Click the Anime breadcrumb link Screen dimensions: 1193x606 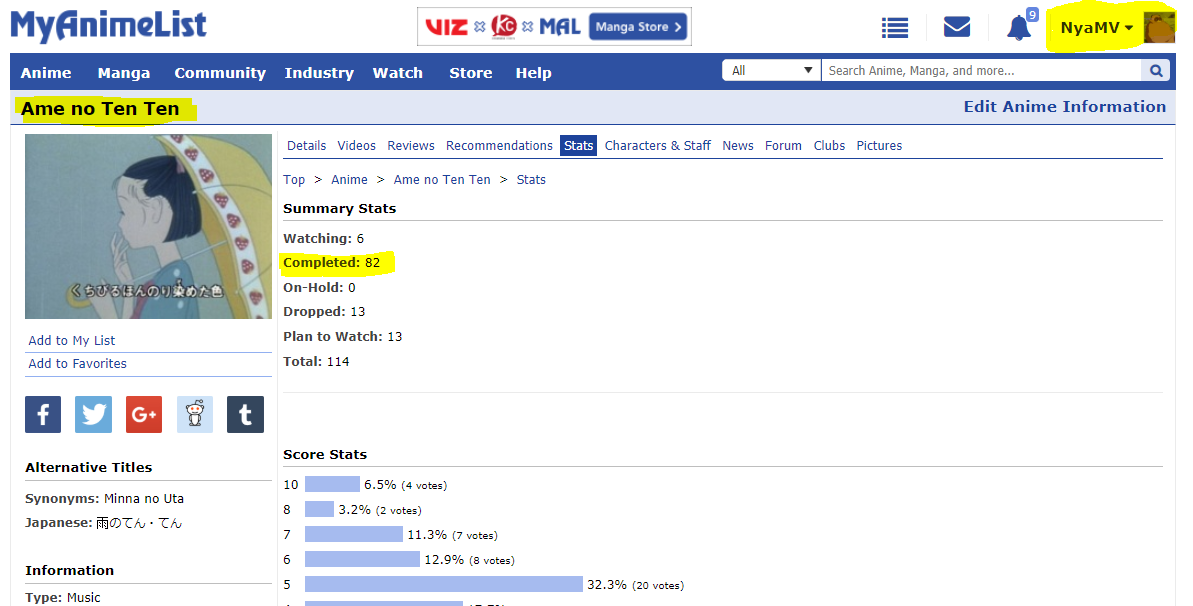coord(349,180)
